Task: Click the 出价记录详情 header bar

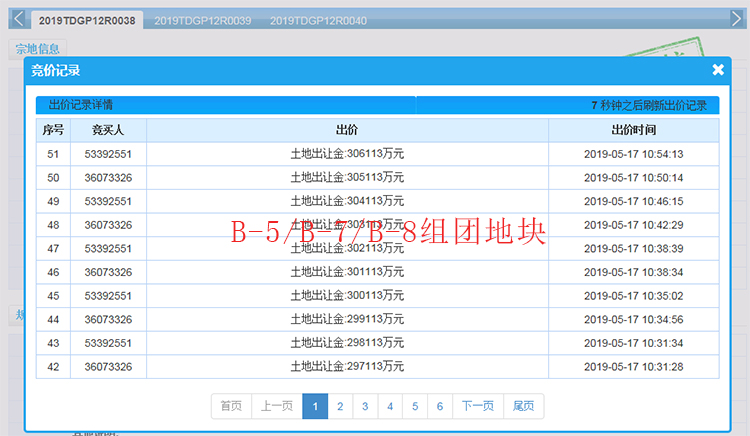Action: [225, 105]
